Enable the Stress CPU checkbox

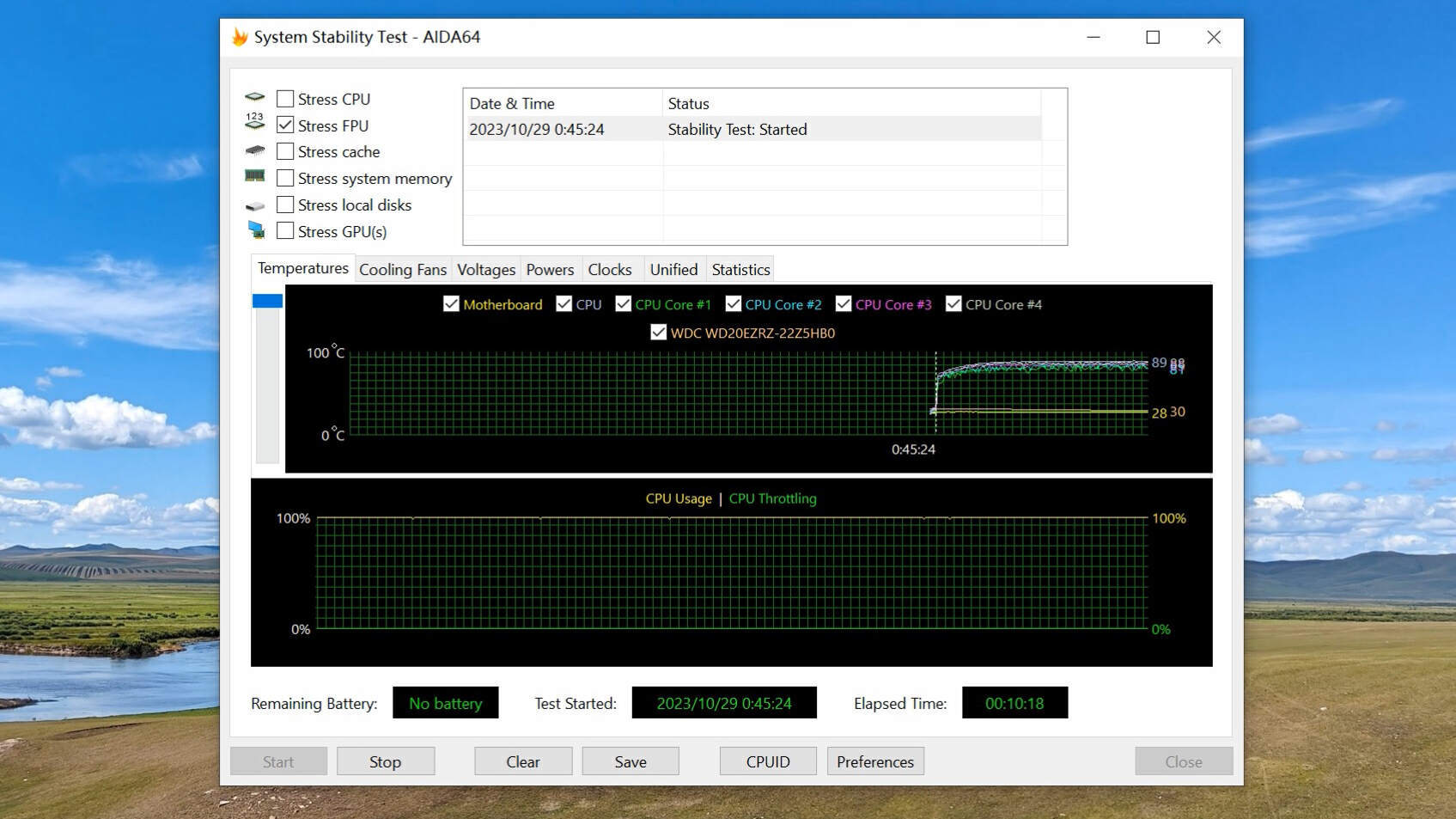285,99
